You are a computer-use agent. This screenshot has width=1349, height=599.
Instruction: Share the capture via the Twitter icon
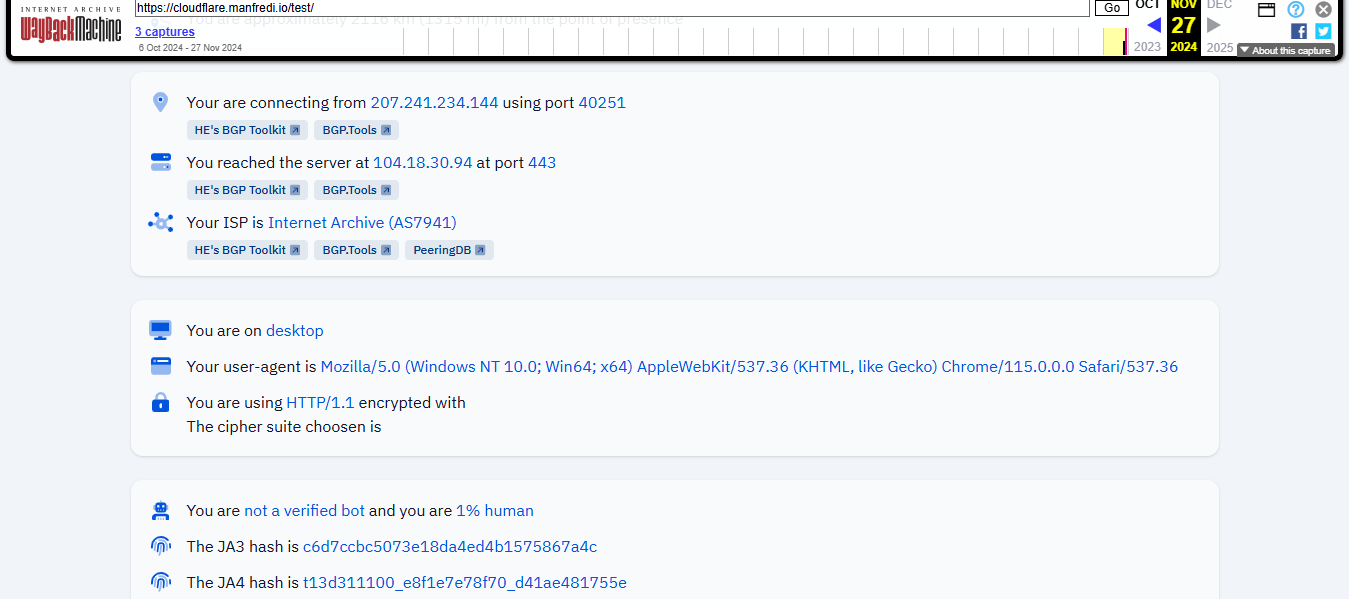point(1322,31)
